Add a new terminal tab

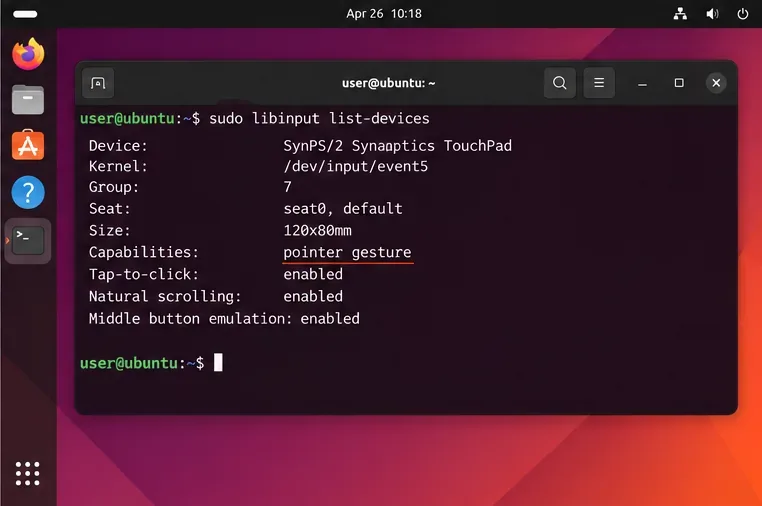(98, 83)
